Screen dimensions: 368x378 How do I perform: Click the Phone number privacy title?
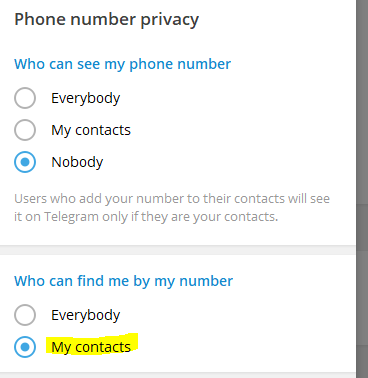(107, 20)
